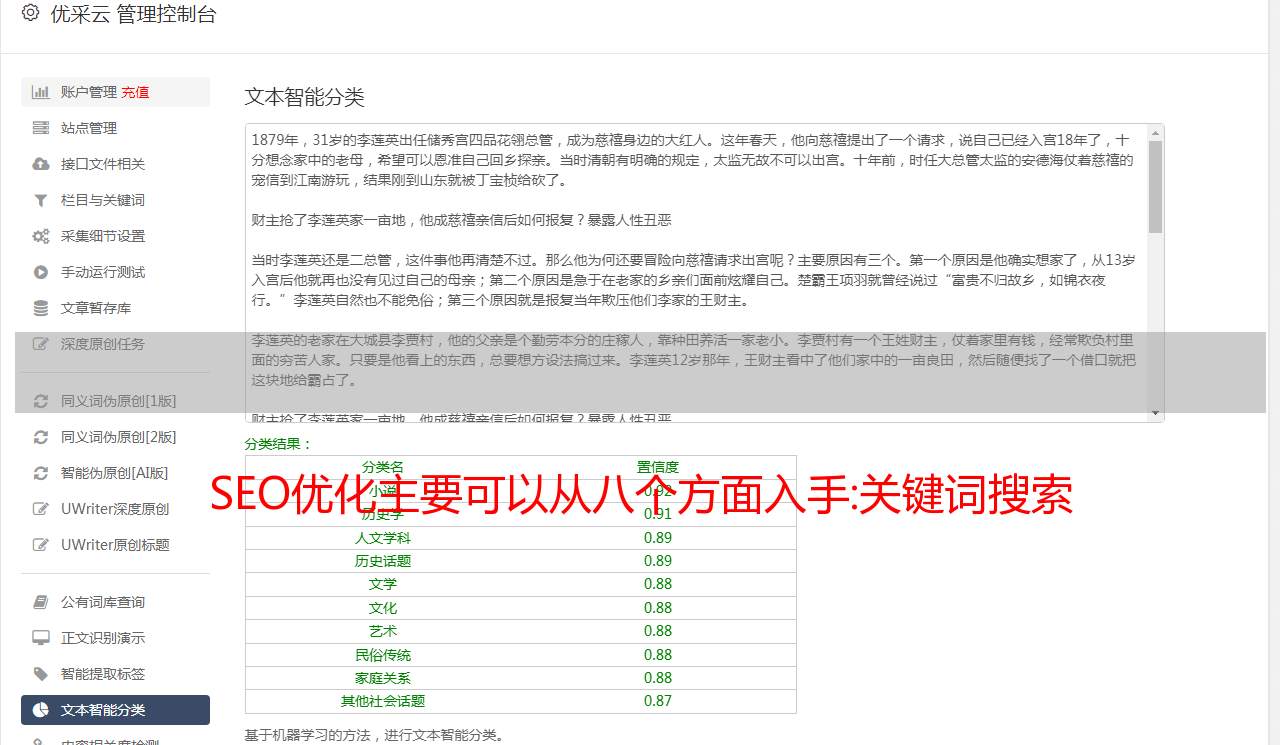This screenshot has width=1280, height=745.
Task: Click the monitor icon for 正文识别演示
Action: point(41,638)
